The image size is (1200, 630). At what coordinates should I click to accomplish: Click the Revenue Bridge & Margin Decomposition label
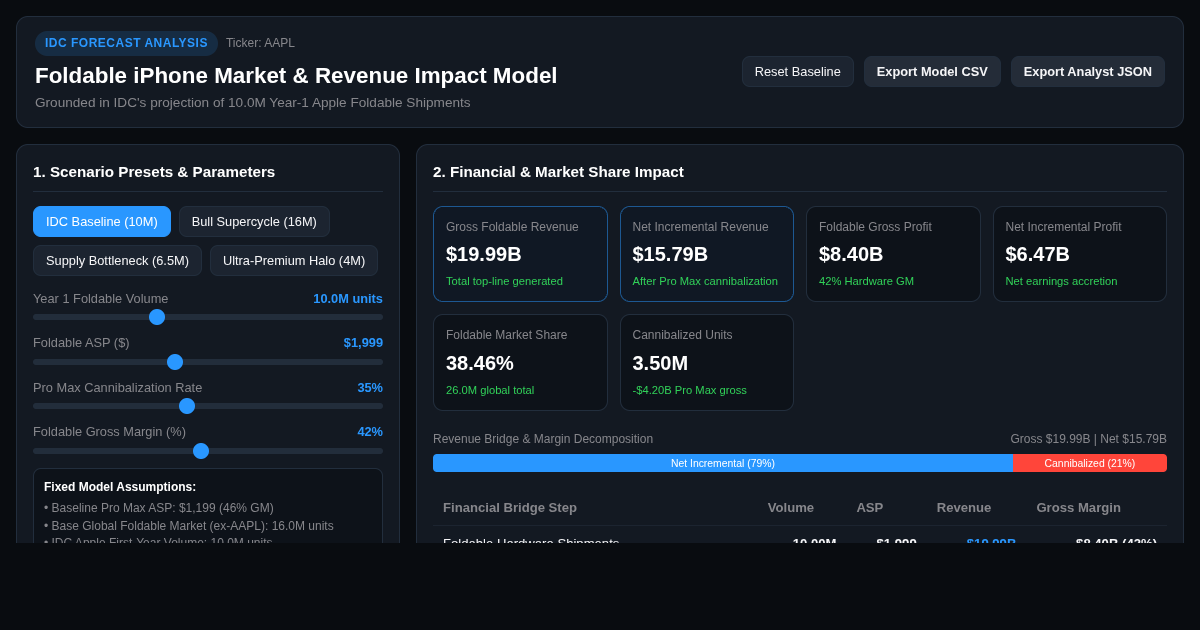[543, 439]
